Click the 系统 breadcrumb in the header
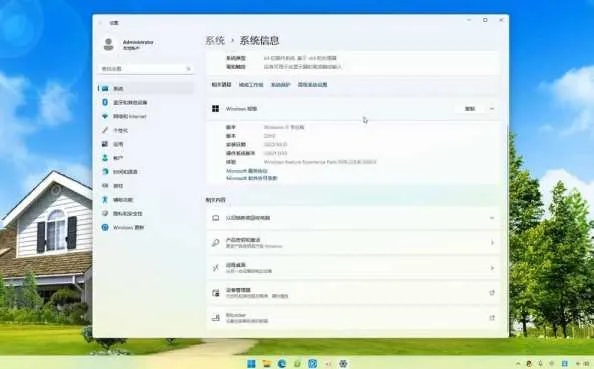Viewport: 594px width, 369px height. [x=215, y=40]
